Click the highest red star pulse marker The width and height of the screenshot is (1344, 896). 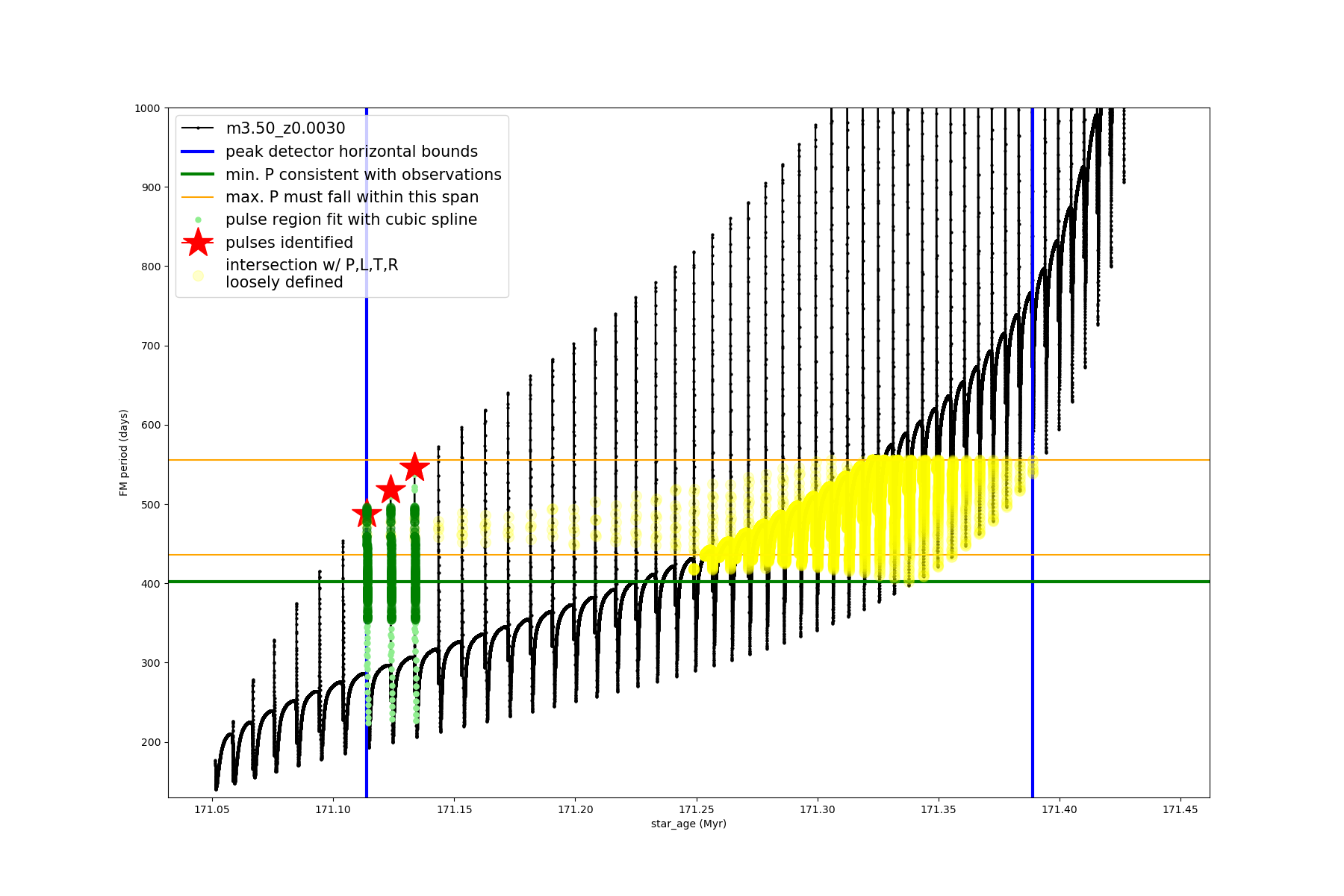click(414, 467)
